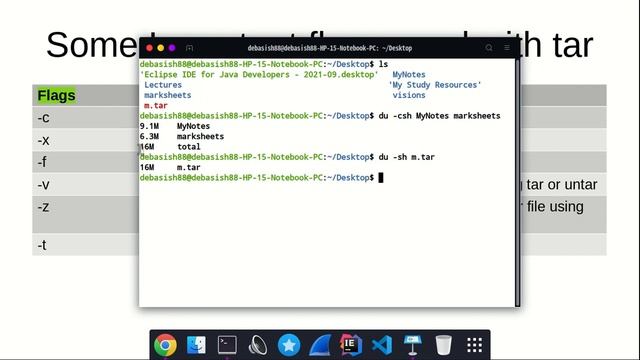
Task: Click the terminal search magnifier icon
Action: point(489,48)
